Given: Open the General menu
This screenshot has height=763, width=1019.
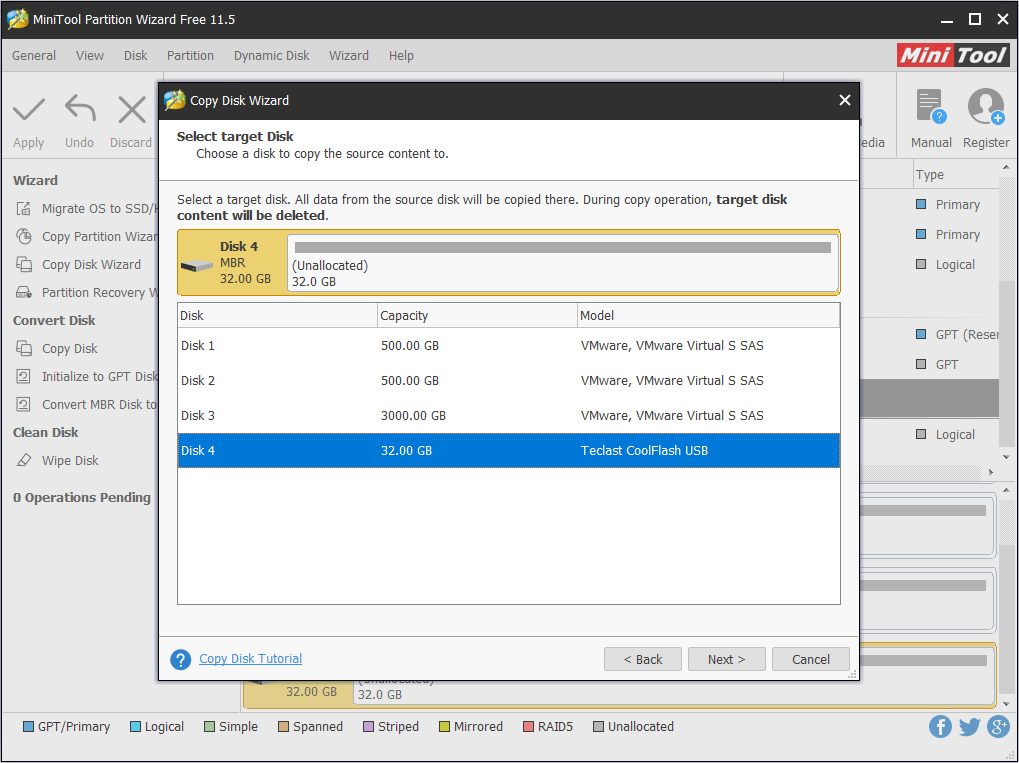Looking at the screenshot, I should coord(34,56).
